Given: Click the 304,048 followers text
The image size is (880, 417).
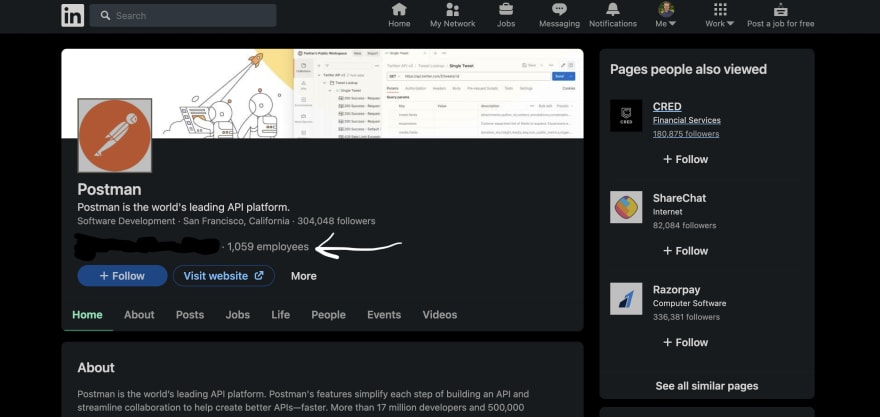Looking at the screenshot, I should click(336, 221).
